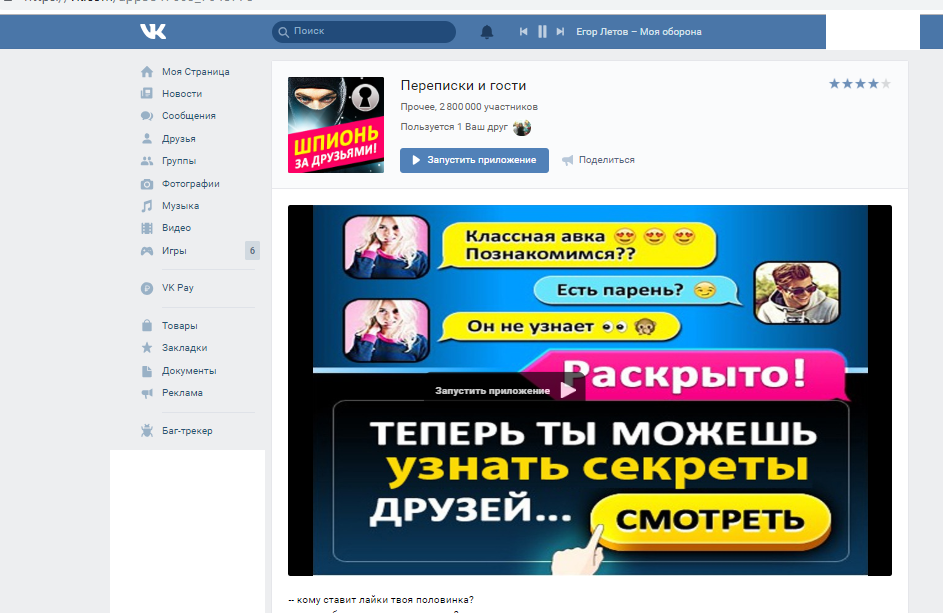Open the notifications bell
The height and width of the screenshot is (613, 943).
[487, 32]
